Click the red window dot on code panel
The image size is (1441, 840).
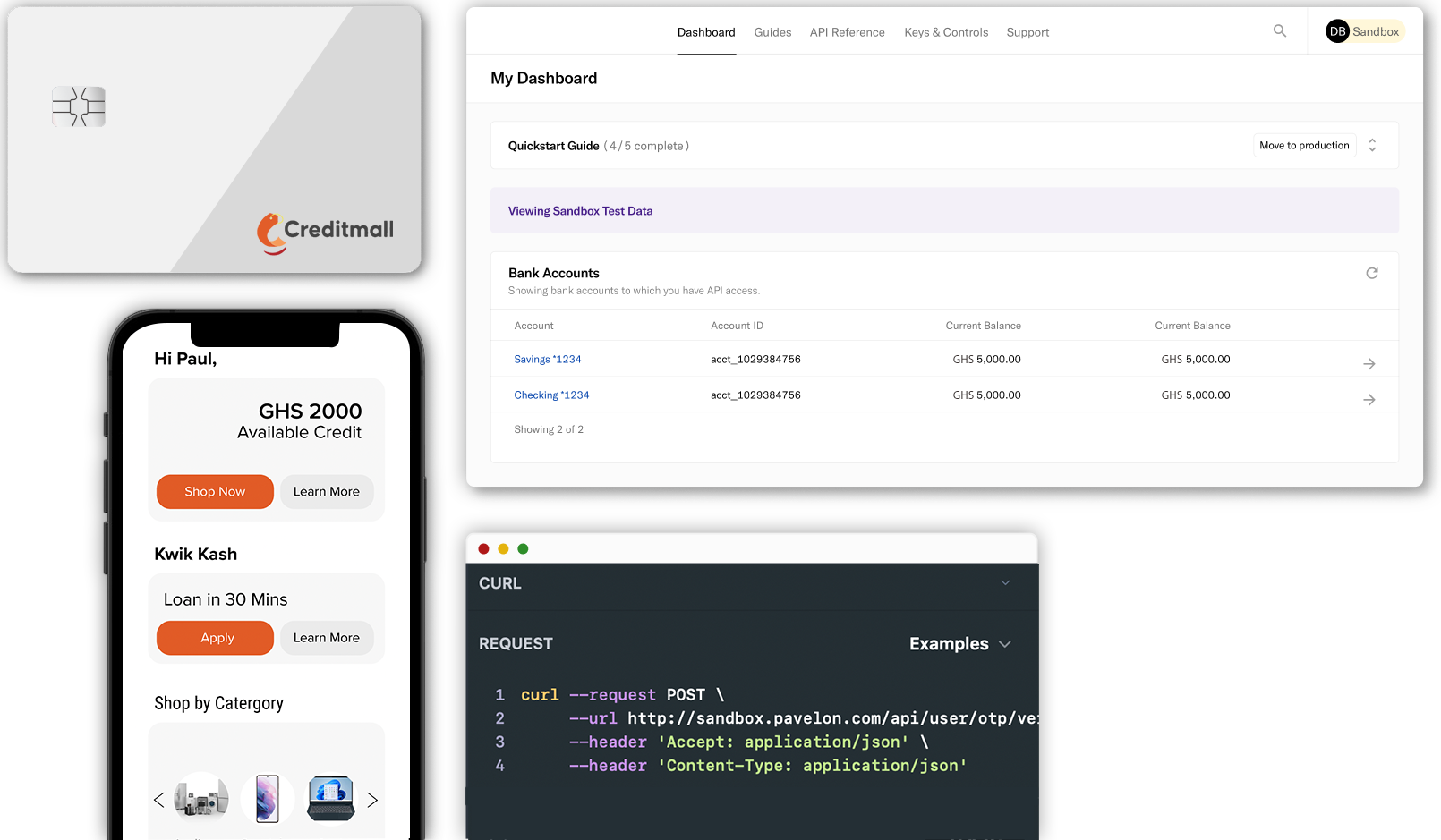(484, 548)
